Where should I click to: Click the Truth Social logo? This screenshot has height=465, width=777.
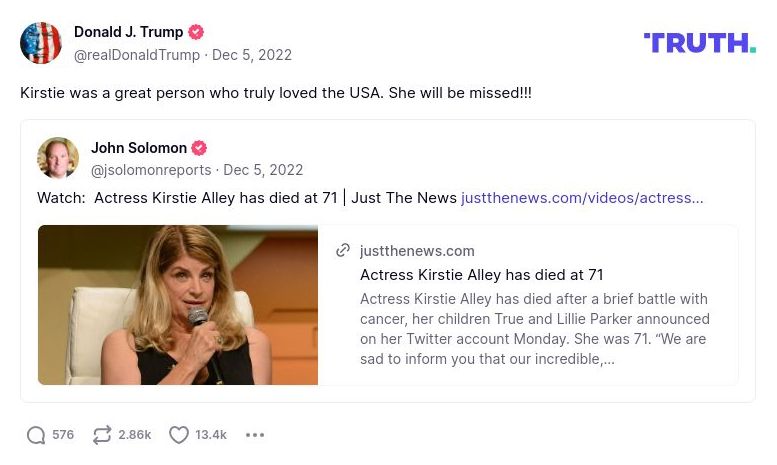coord(699,43)
